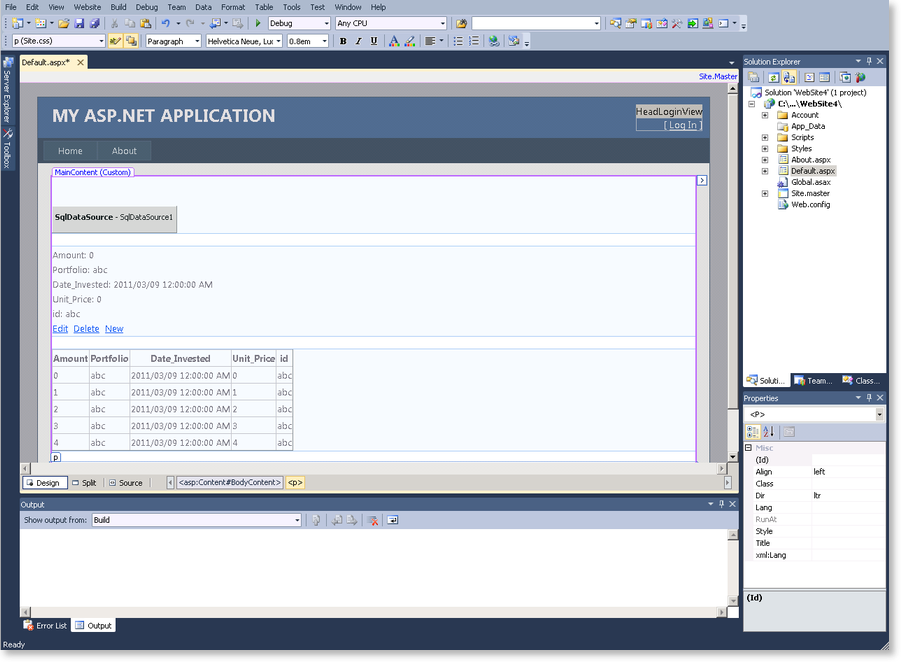Click the Paste clipboard icon
The image size is (901, 662).
pos(146,24)
